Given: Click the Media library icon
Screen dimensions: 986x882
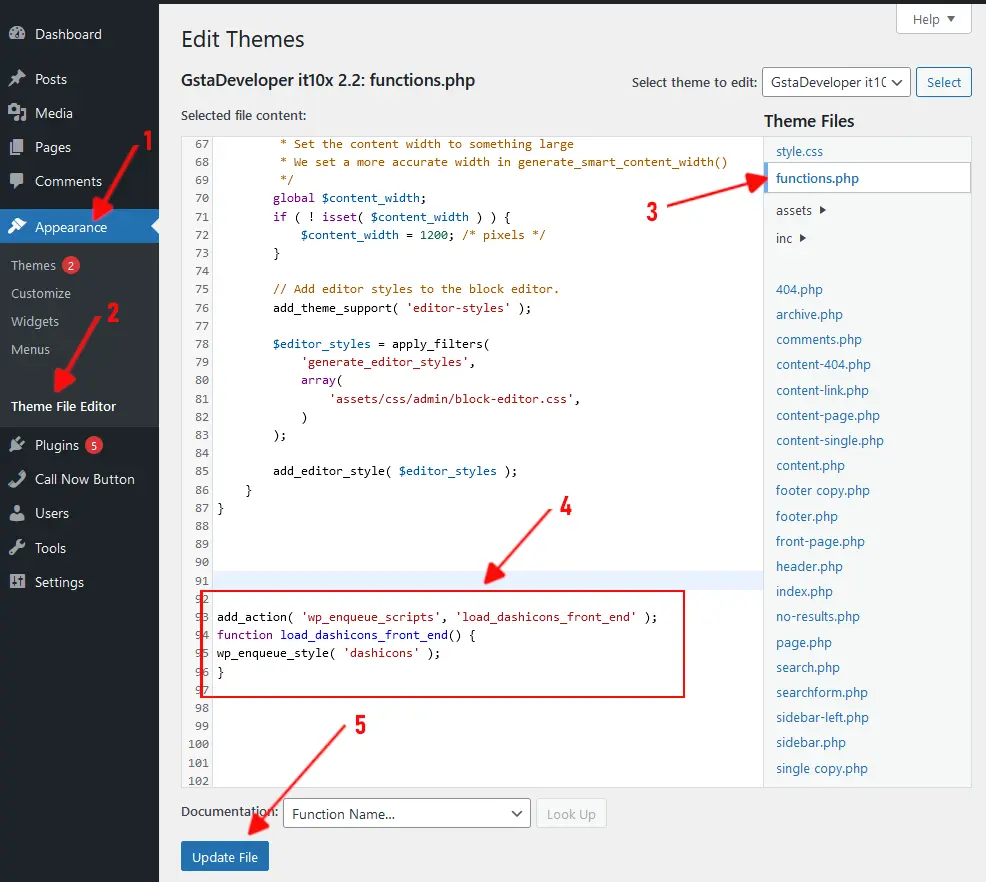Looking at the screenshot, I should (18, 113).
